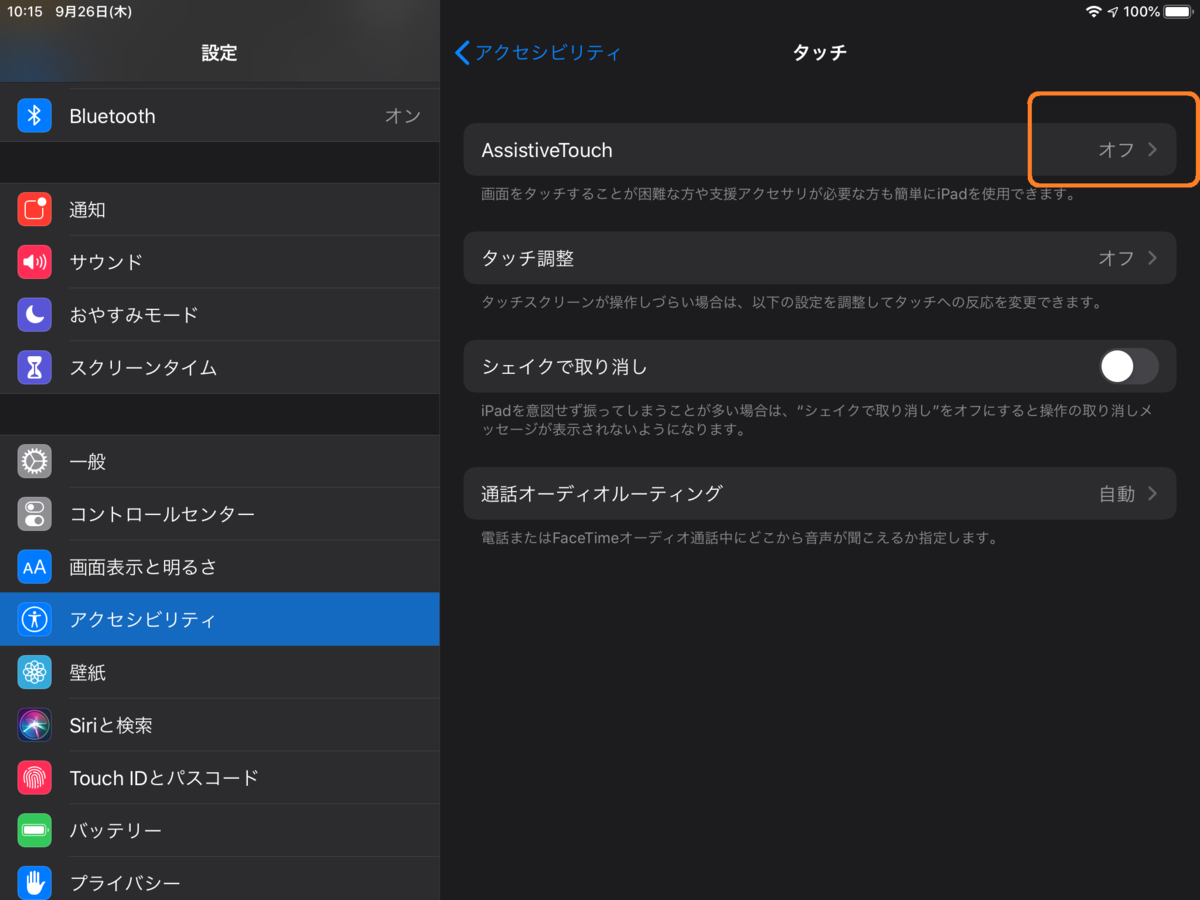Expand 通話オーディオルーティング options

tap(1152, 493)
